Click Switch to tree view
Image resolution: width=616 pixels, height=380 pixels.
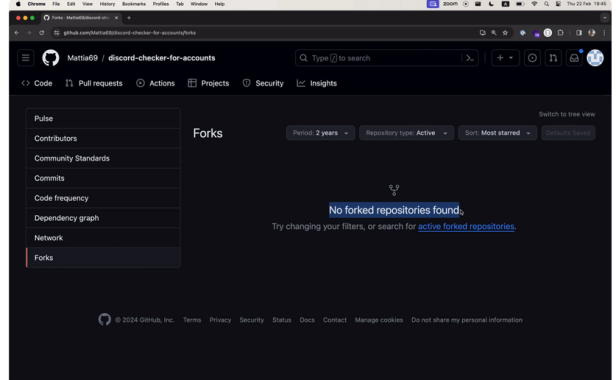point(566,114)
